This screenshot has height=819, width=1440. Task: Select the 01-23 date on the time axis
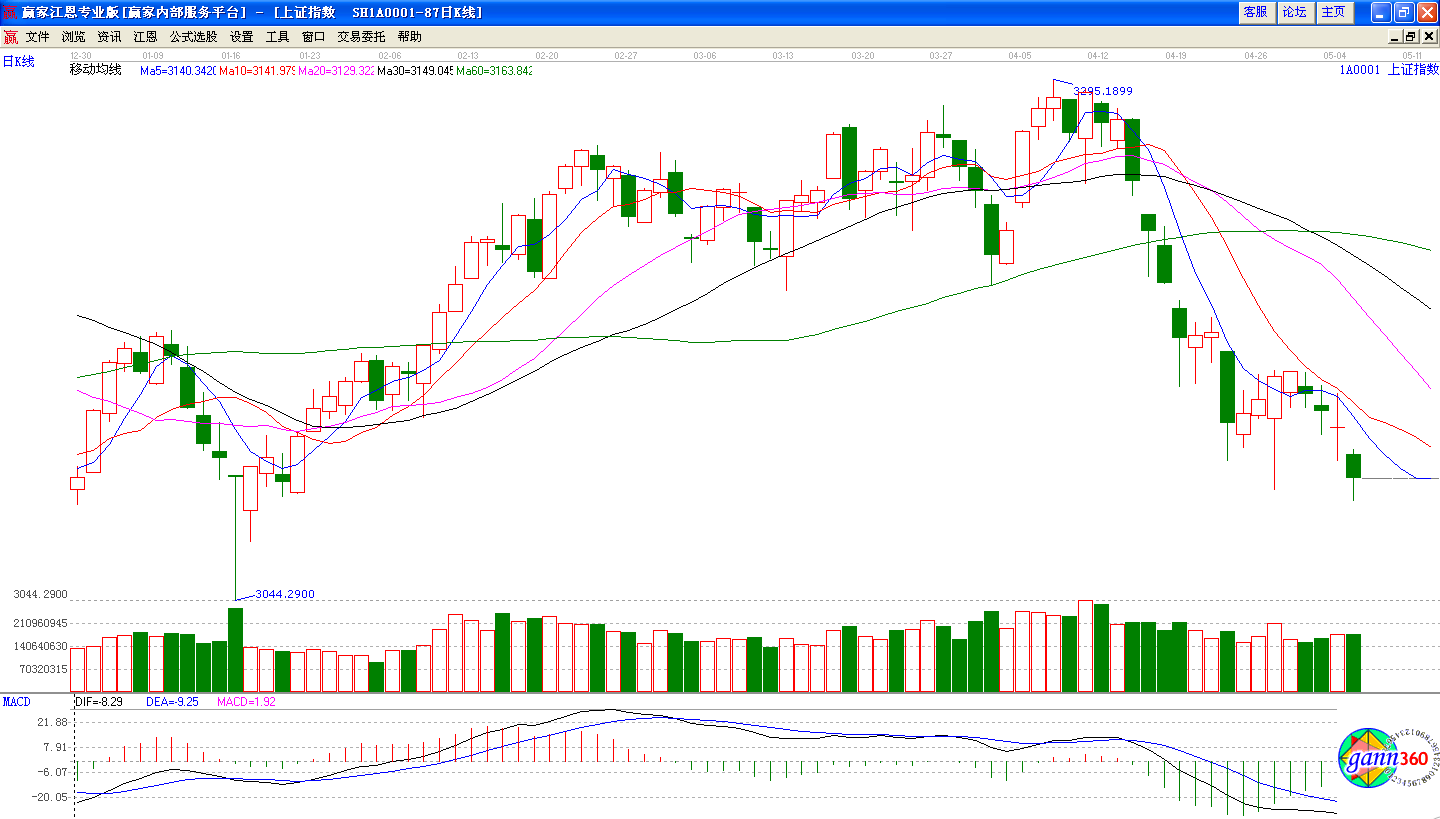click(310, 56)
